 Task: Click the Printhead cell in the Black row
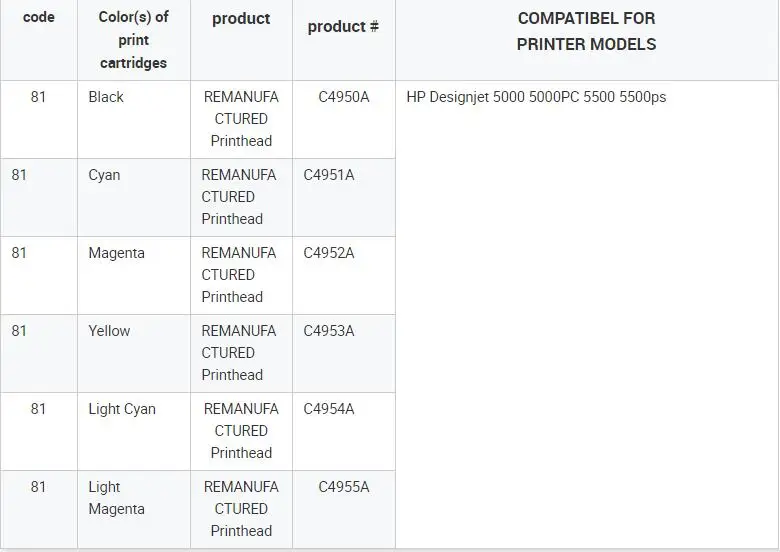[x=241, y=119]
